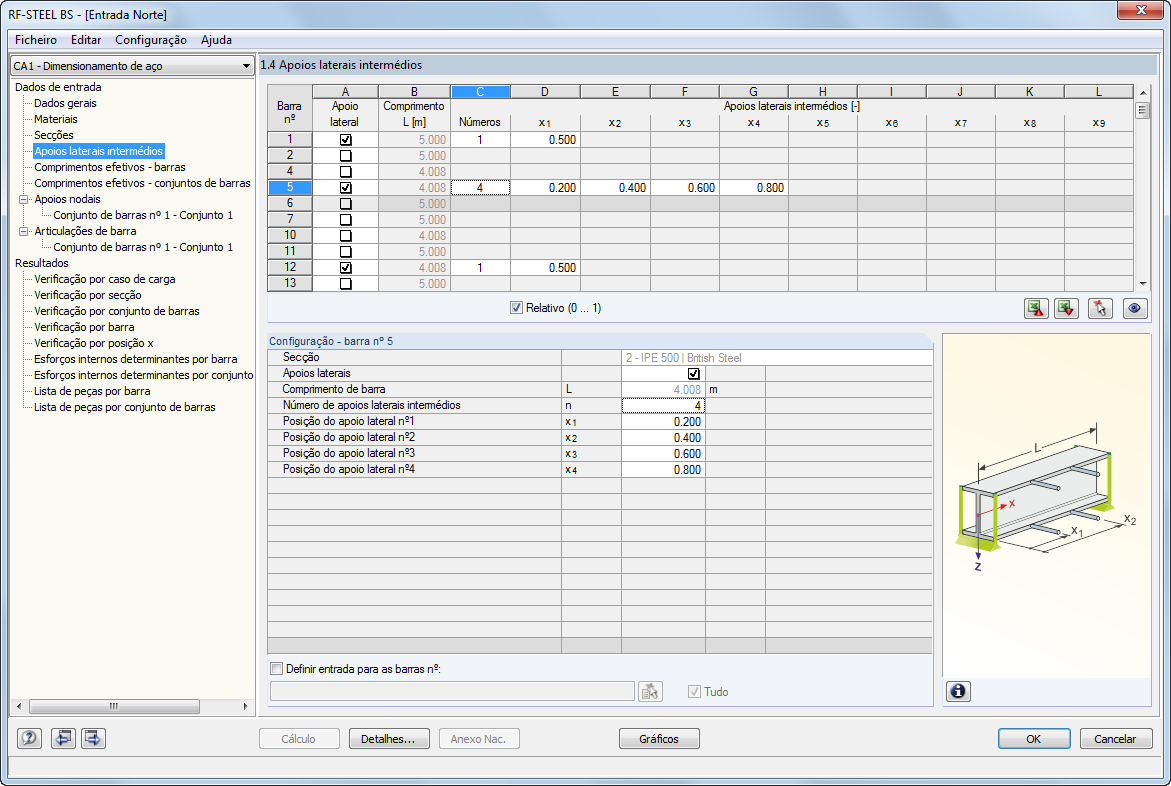Open the Ajuda menu
The width and height of the screenshot is (1171, 786).
coord(217,40)
